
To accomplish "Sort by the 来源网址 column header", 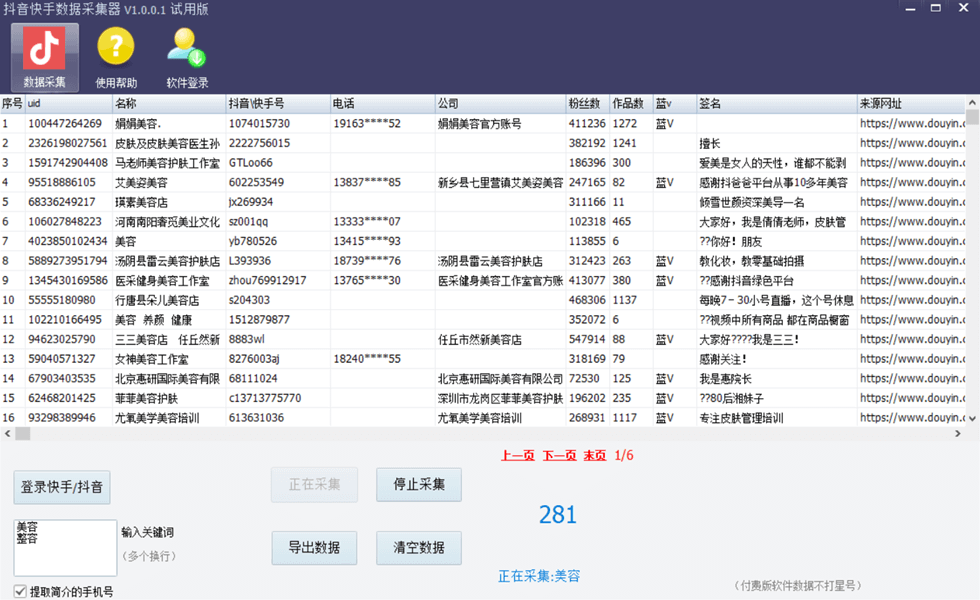I will (911, 104).
